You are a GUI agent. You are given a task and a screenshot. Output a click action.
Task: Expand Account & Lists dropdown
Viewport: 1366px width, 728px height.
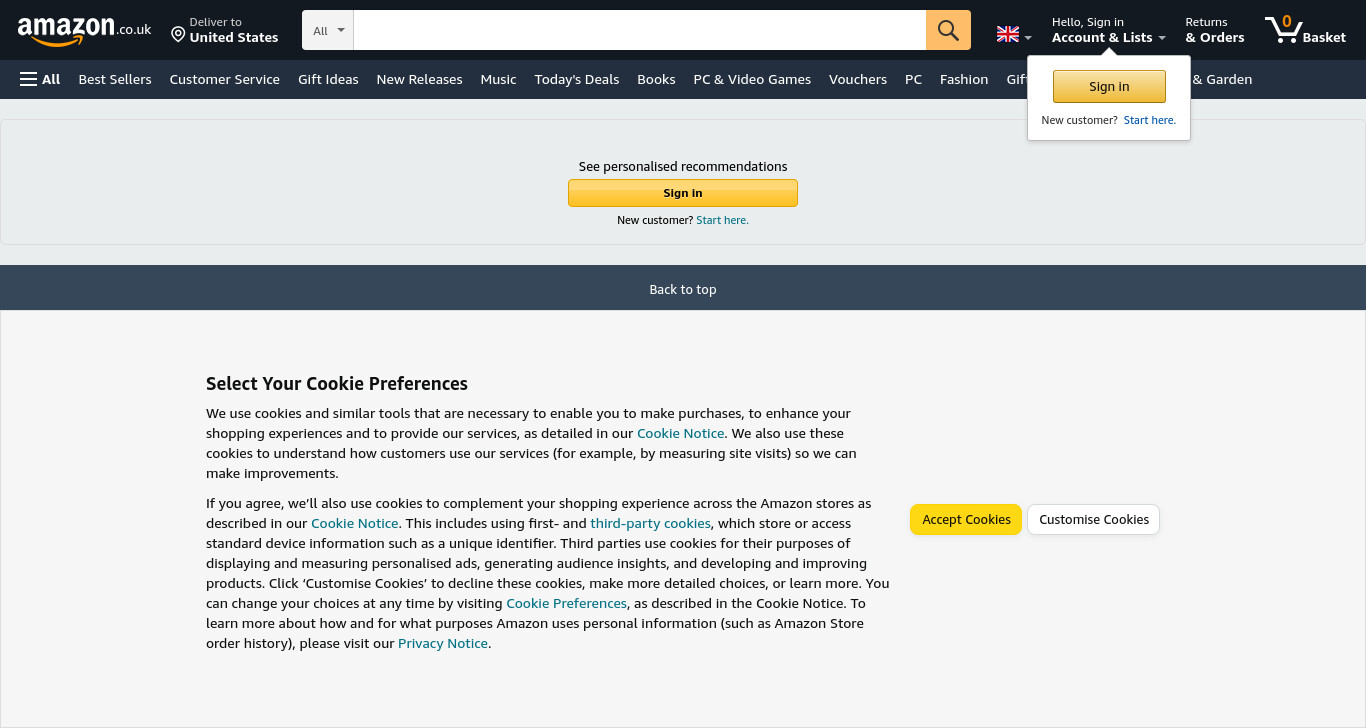pyautogui.click(x=1109, y=30)
